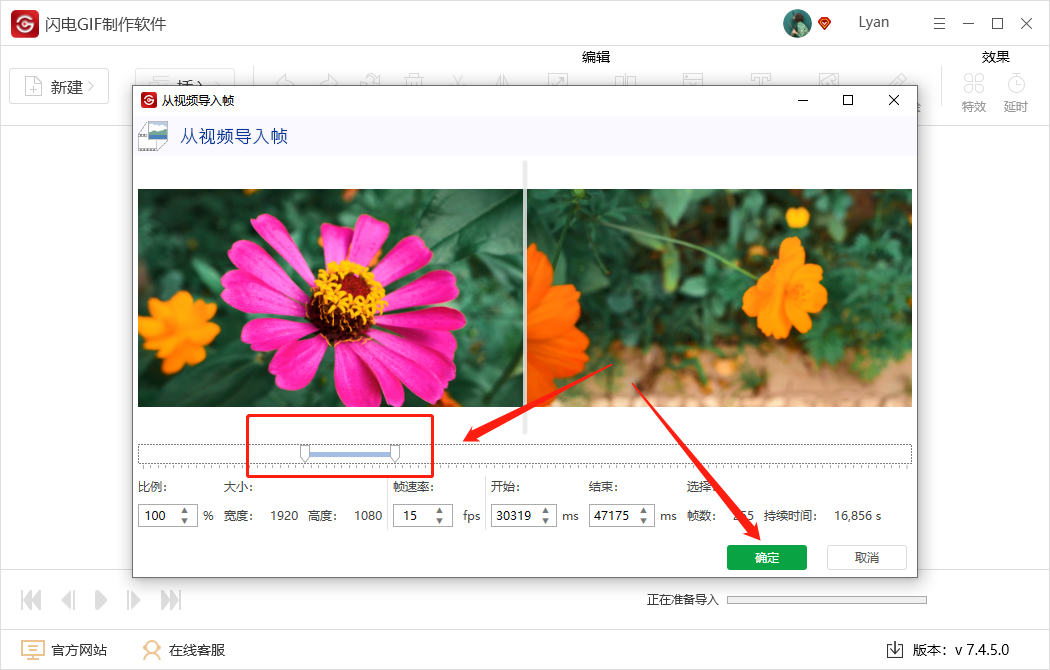Click the 闪电GIF制作软件 app logo
Screen dimensions: 1050x670
[25, 24]
